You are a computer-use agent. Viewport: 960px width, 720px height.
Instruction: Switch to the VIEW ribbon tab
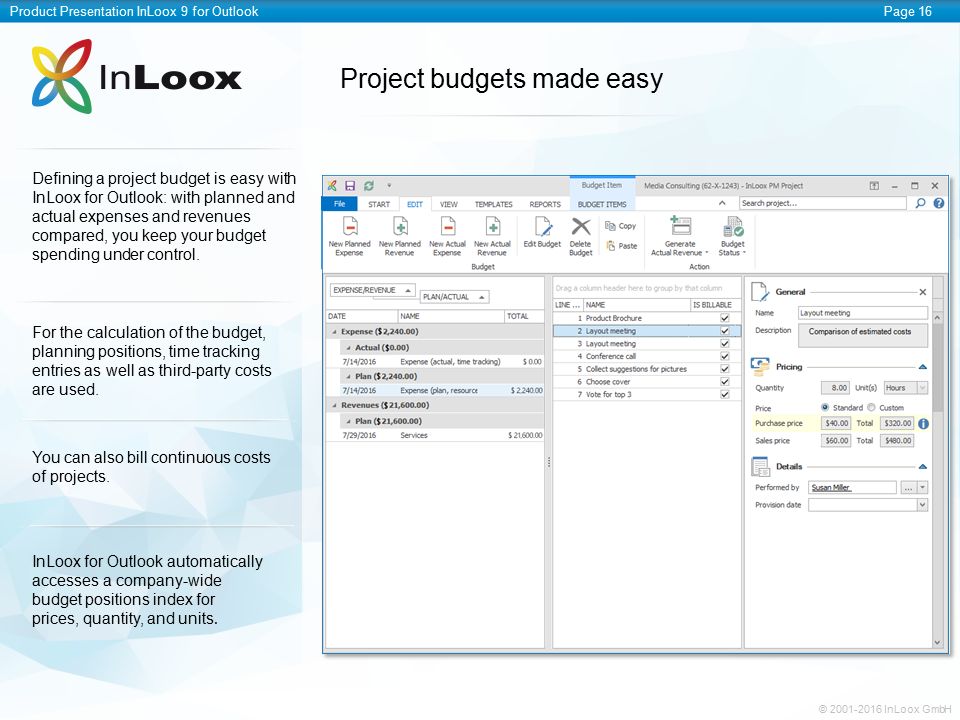pos(449,204)
